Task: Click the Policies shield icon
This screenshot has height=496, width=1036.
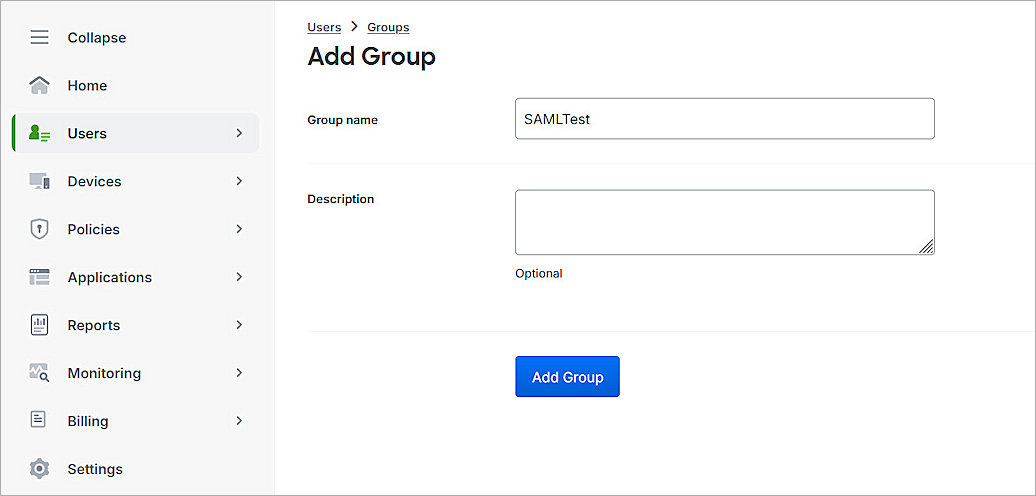Action: [x=39, y=229]
